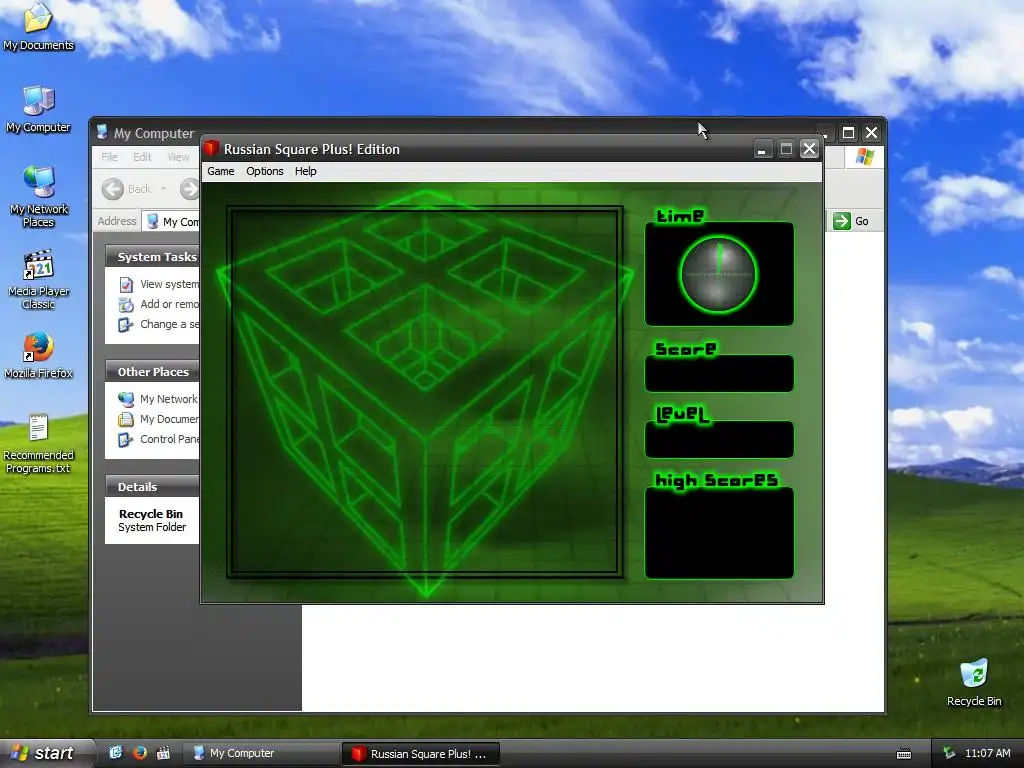Click Show Desktop quick launch icon

point(116,753)
